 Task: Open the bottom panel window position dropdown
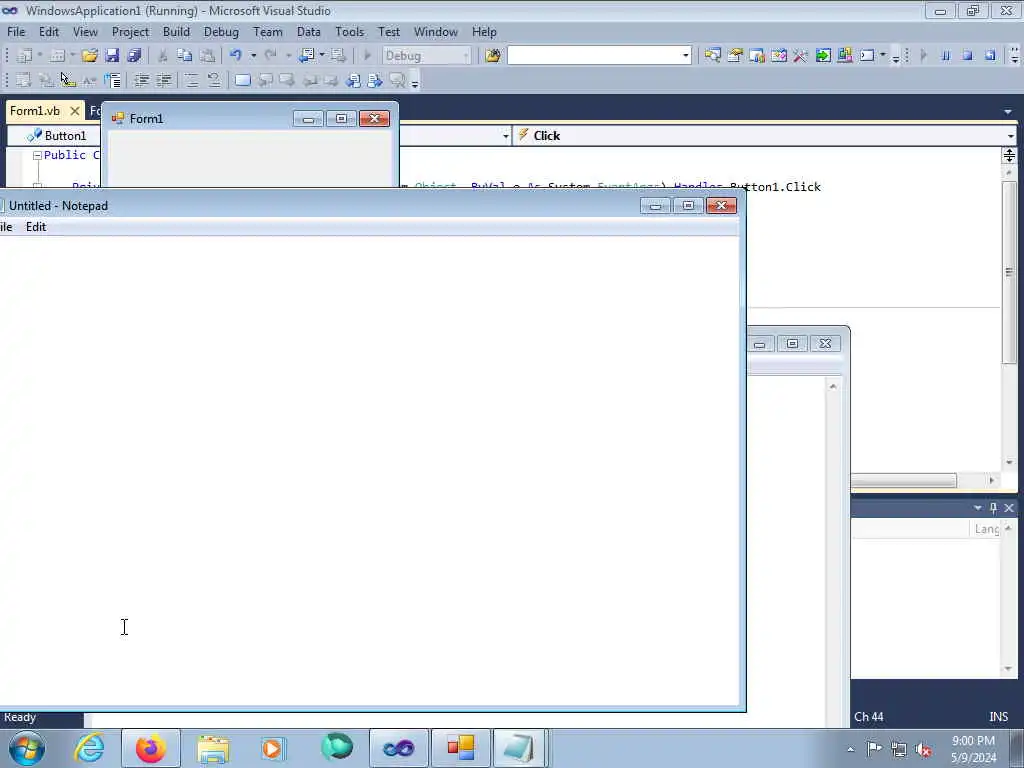978,507
